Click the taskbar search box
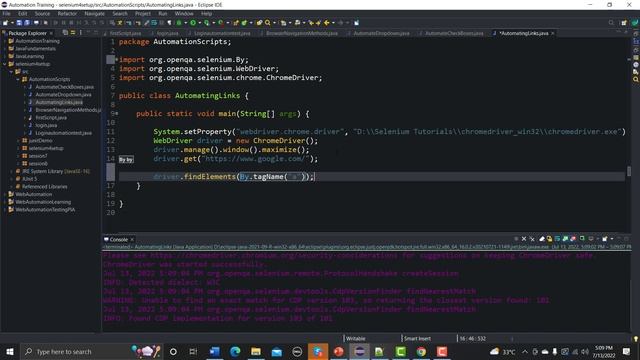The image size is (640, 360). (x=91, y=351)
